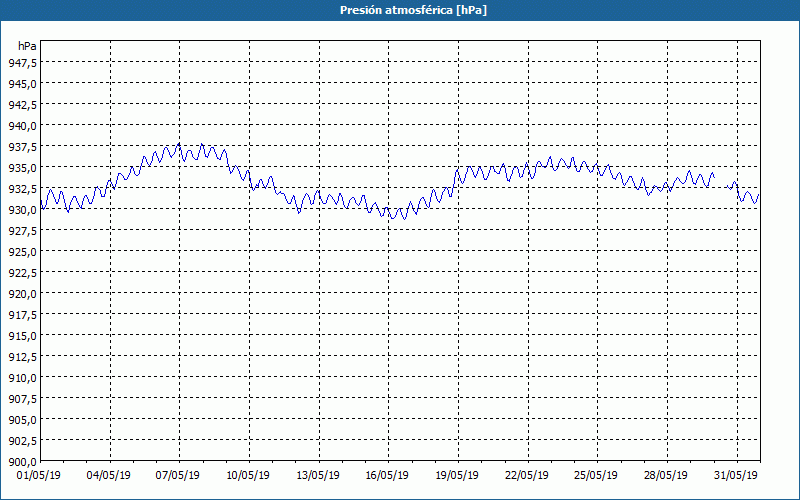Select the 947,5 y-axis label
800x500 pixels.
coord(23,62)
